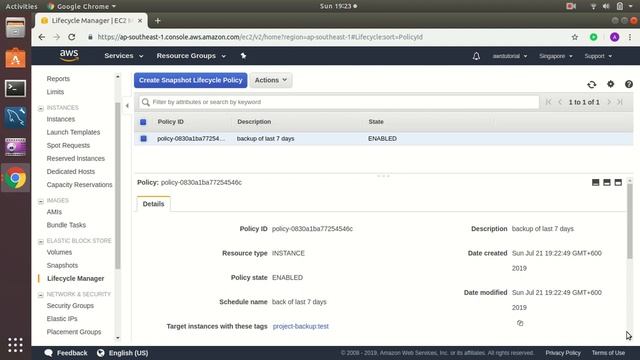The width and height of the screenshot is (640, 360).
Task: Go to last page of results
Action: [x=620, y=102]
